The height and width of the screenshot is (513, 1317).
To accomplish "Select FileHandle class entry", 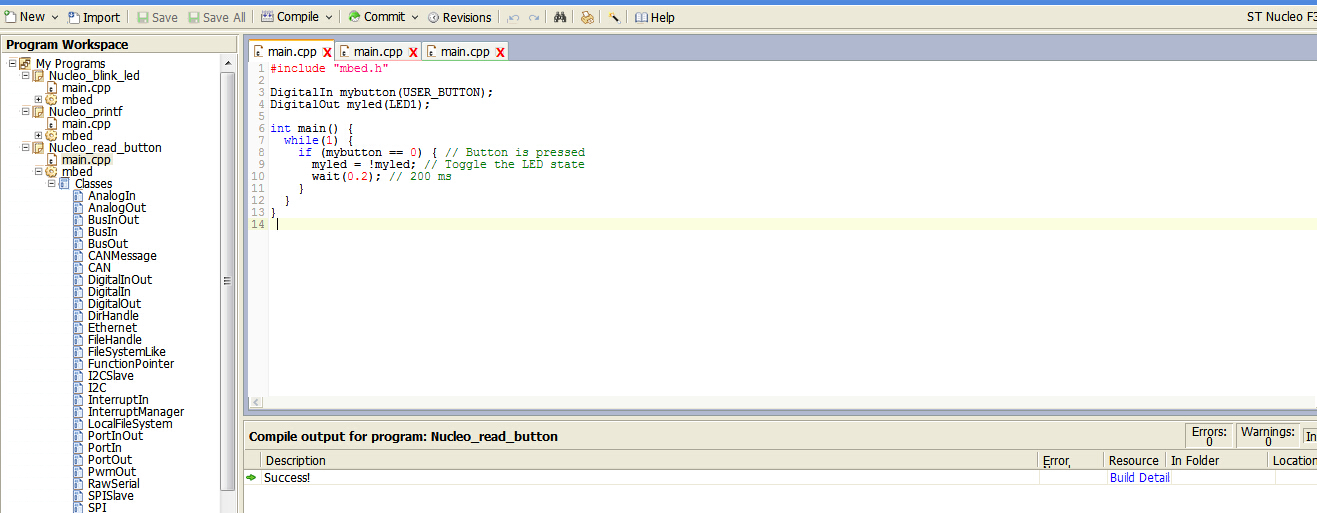I will (x=115, y=340).
